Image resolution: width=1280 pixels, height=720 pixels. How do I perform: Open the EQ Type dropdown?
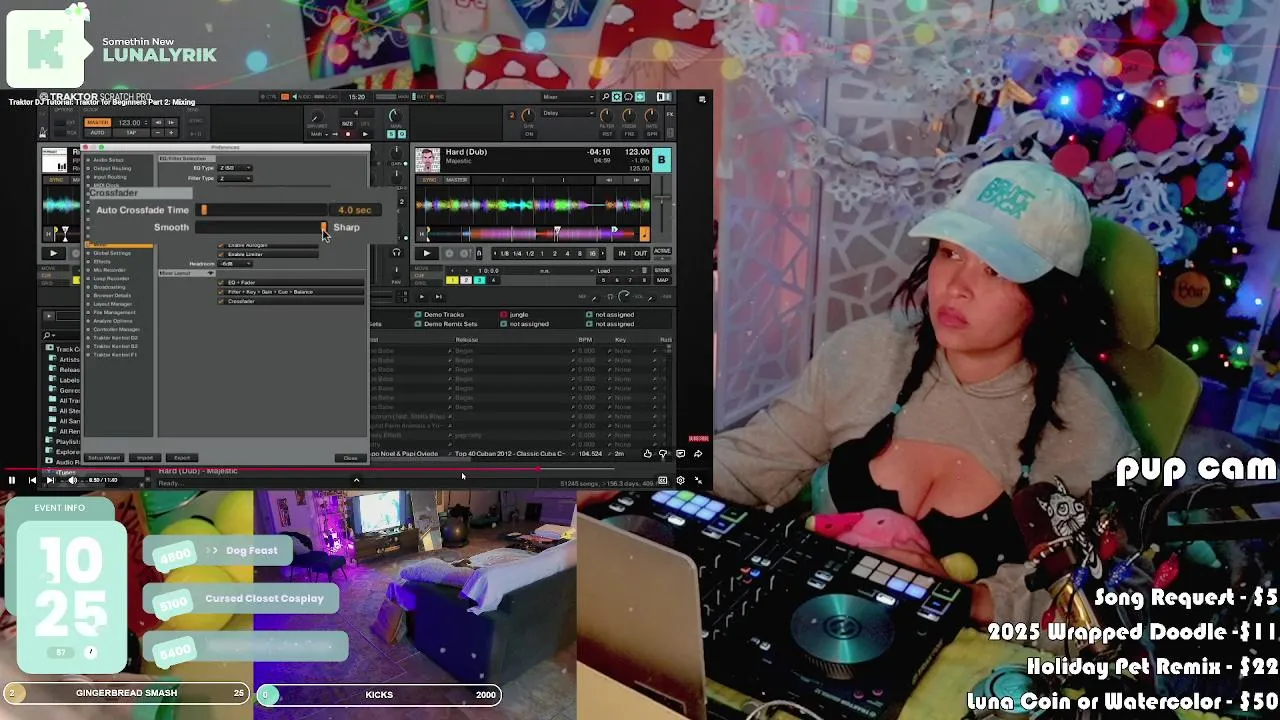tap(236, 168)
